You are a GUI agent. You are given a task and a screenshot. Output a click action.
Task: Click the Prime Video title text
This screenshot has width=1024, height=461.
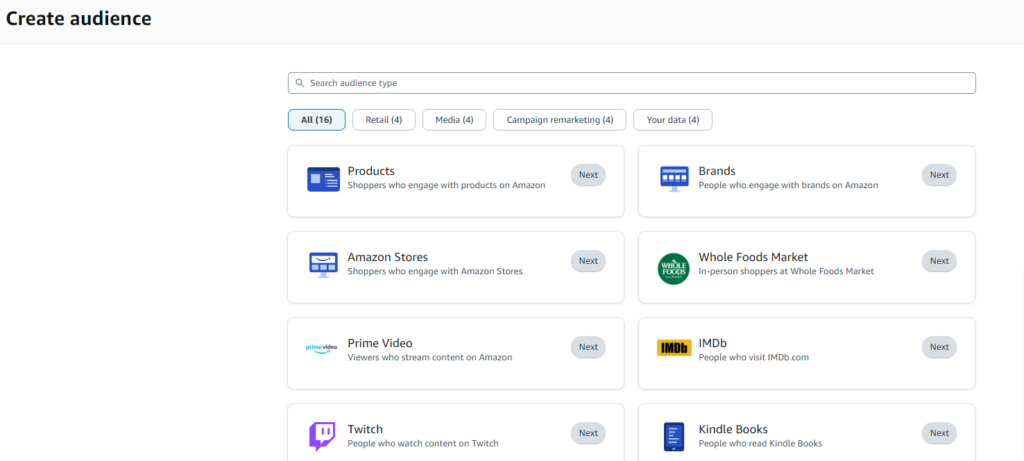(x=380, y=343)
